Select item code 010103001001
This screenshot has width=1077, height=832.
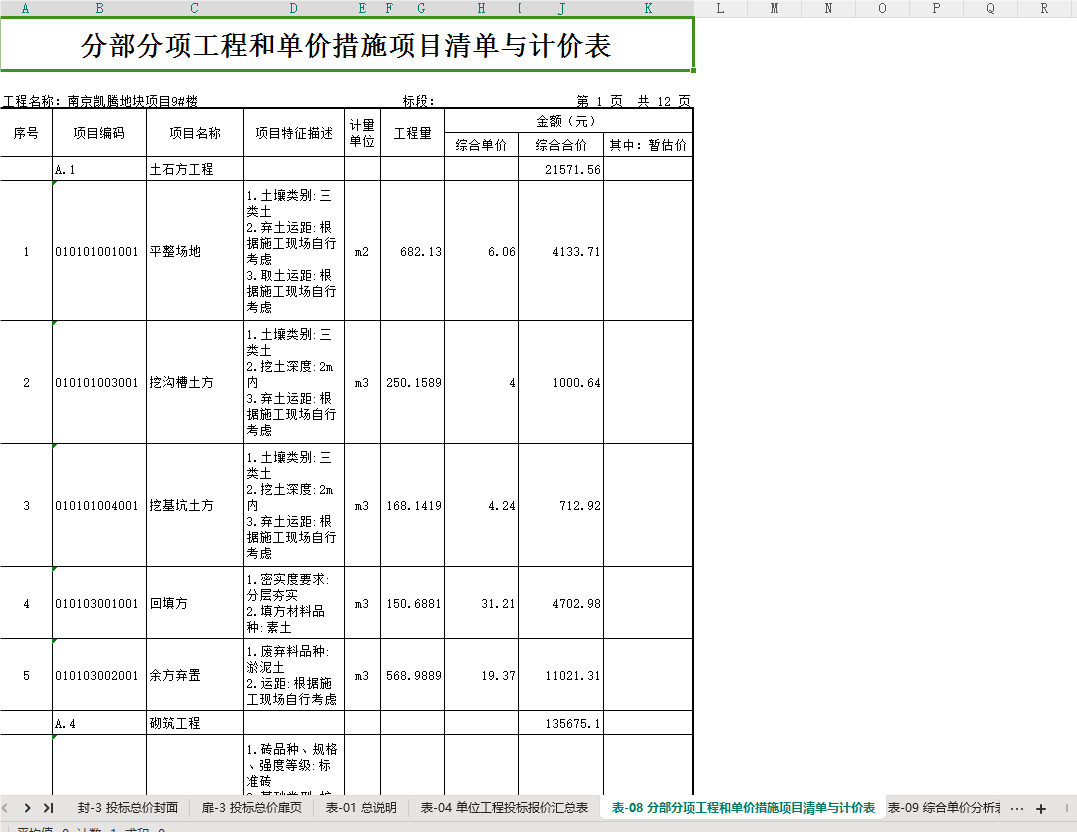coord(100,603)
